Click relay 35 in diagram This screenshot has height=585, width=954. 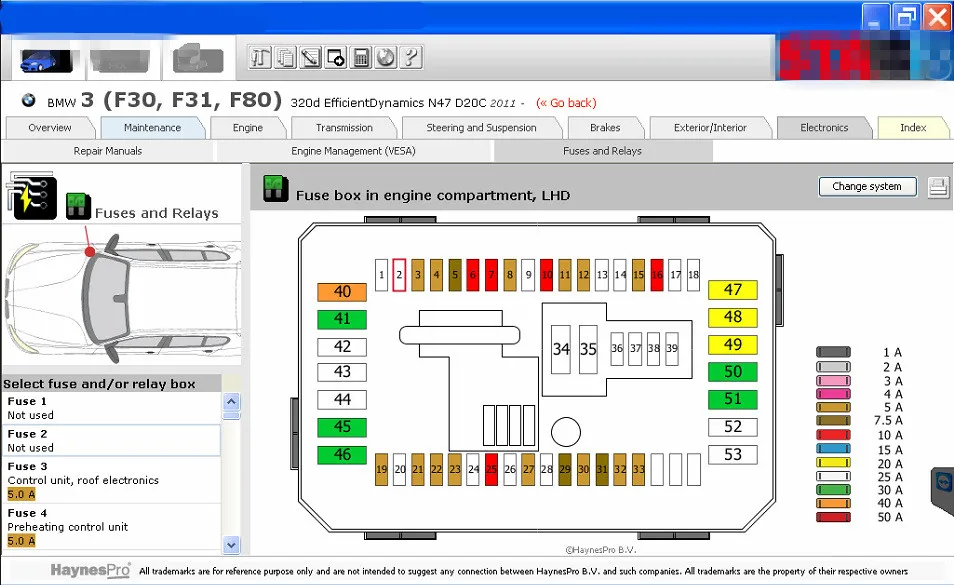point(588,349)
